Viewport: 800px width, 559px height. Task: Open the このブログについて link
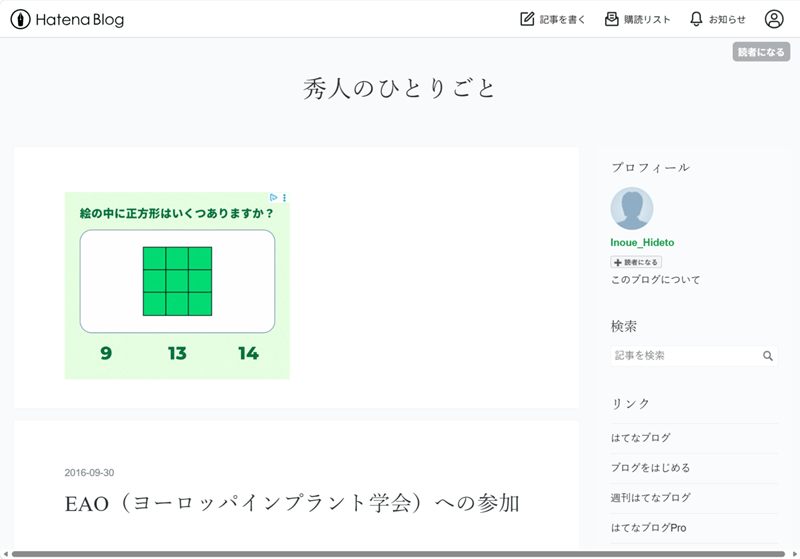656,280
